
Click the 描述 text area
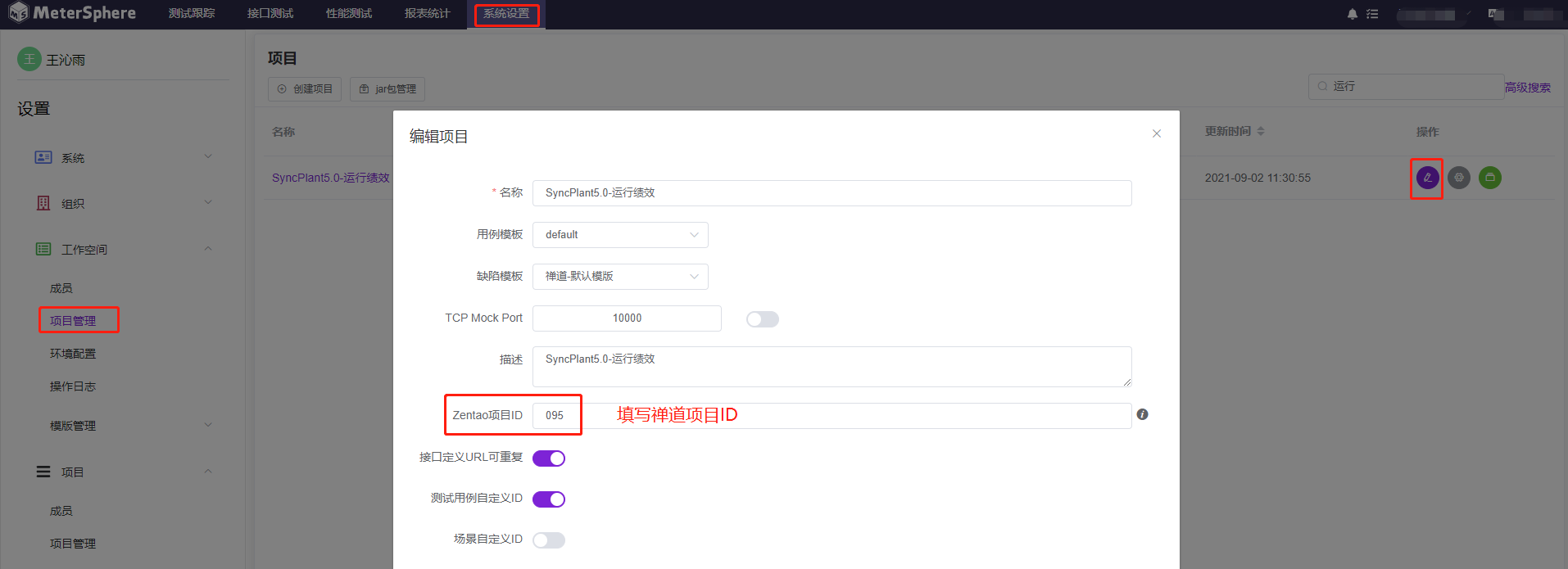tap(832, 367)
